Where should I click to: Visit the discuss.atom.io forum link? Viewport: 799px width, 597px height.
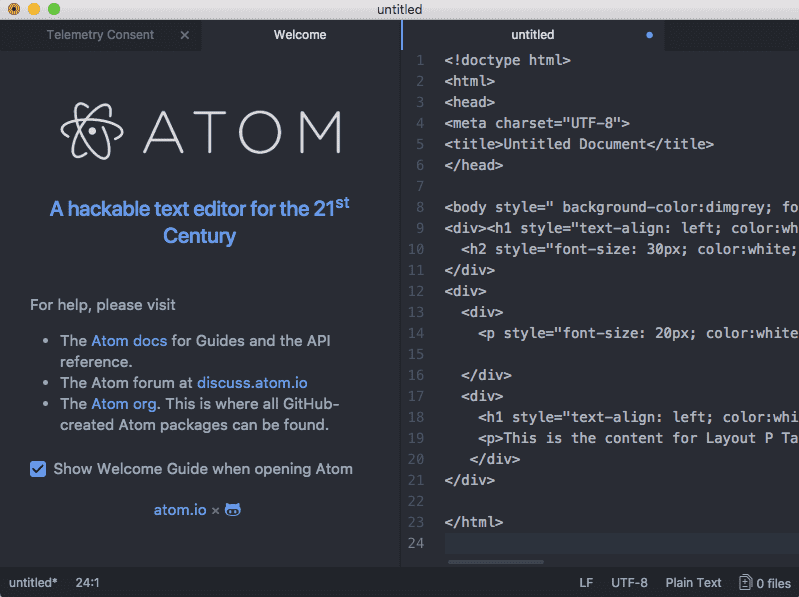pyautogui.click(x=252, y=383)
